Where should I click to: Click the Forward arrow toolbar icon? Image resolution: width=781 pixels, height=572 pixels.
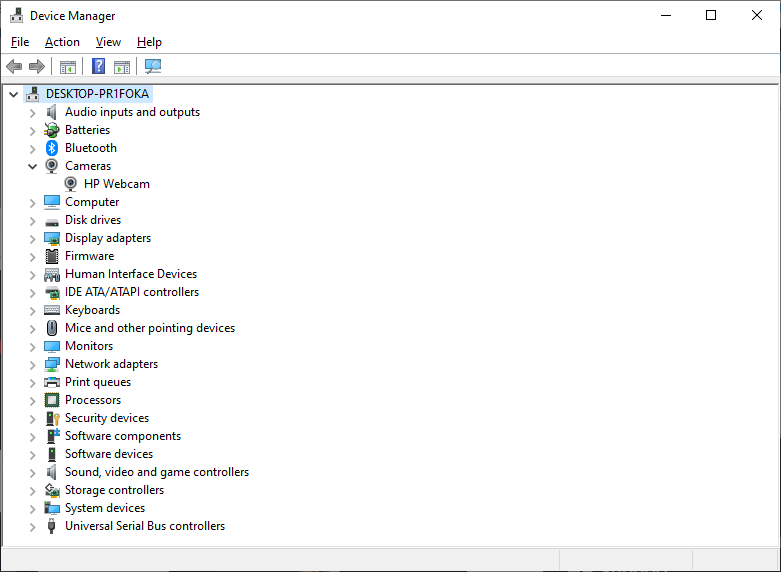[37, 66]
